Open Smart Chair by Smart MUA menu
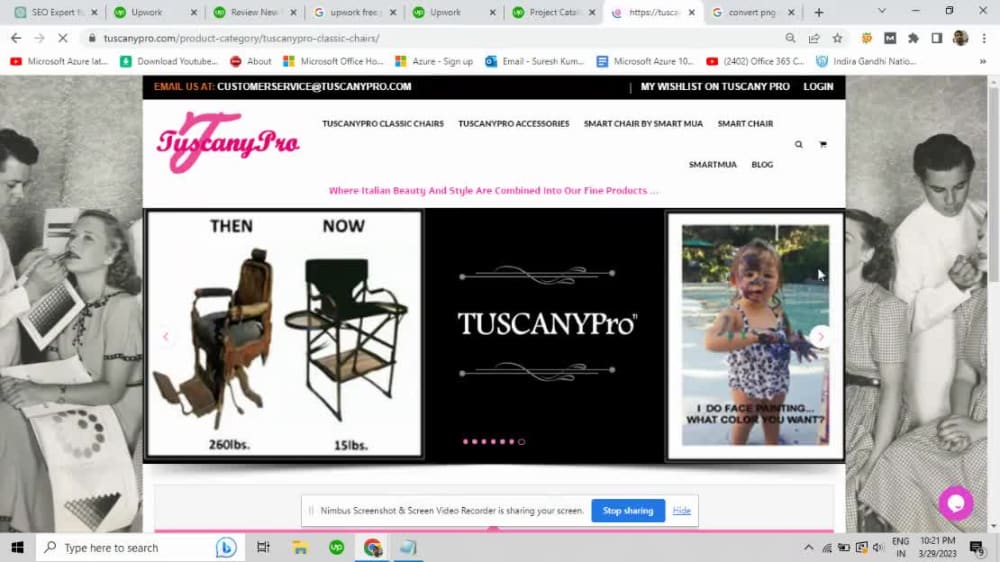The image size is (1000, 562). (x=643, y=124)
